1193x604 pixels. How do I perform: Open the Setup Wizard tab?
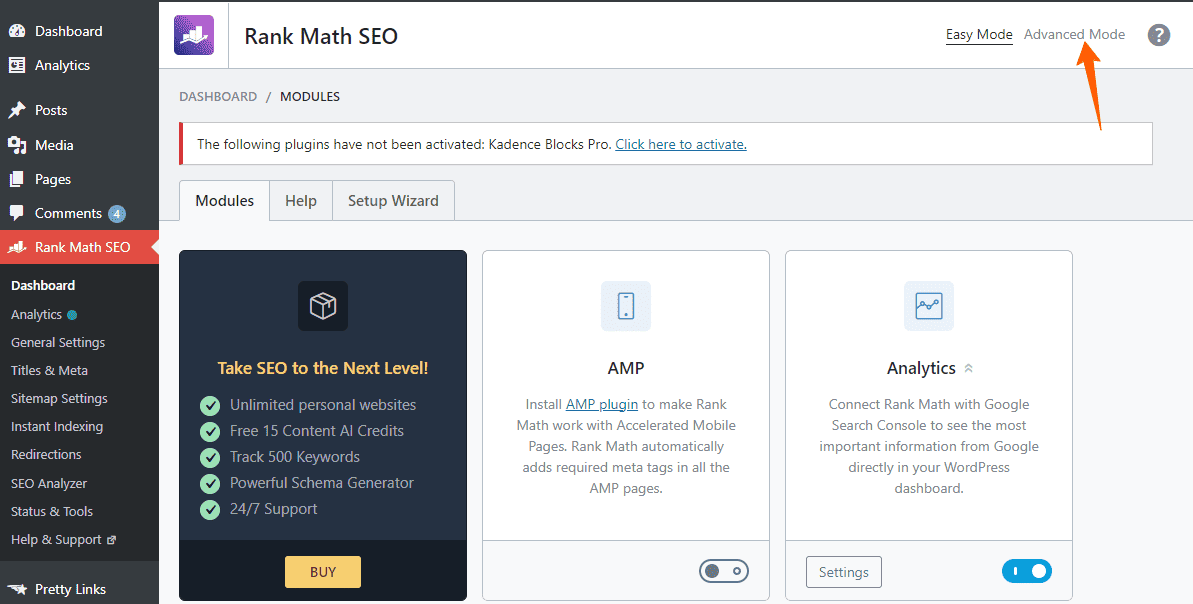tap(393, 201)
